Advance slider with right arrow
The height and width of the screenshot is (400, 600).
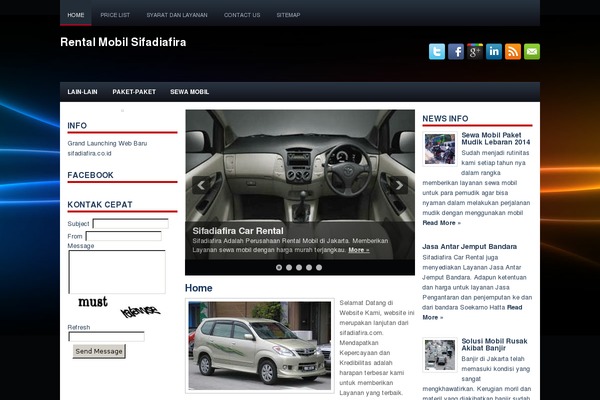[399, 185]
